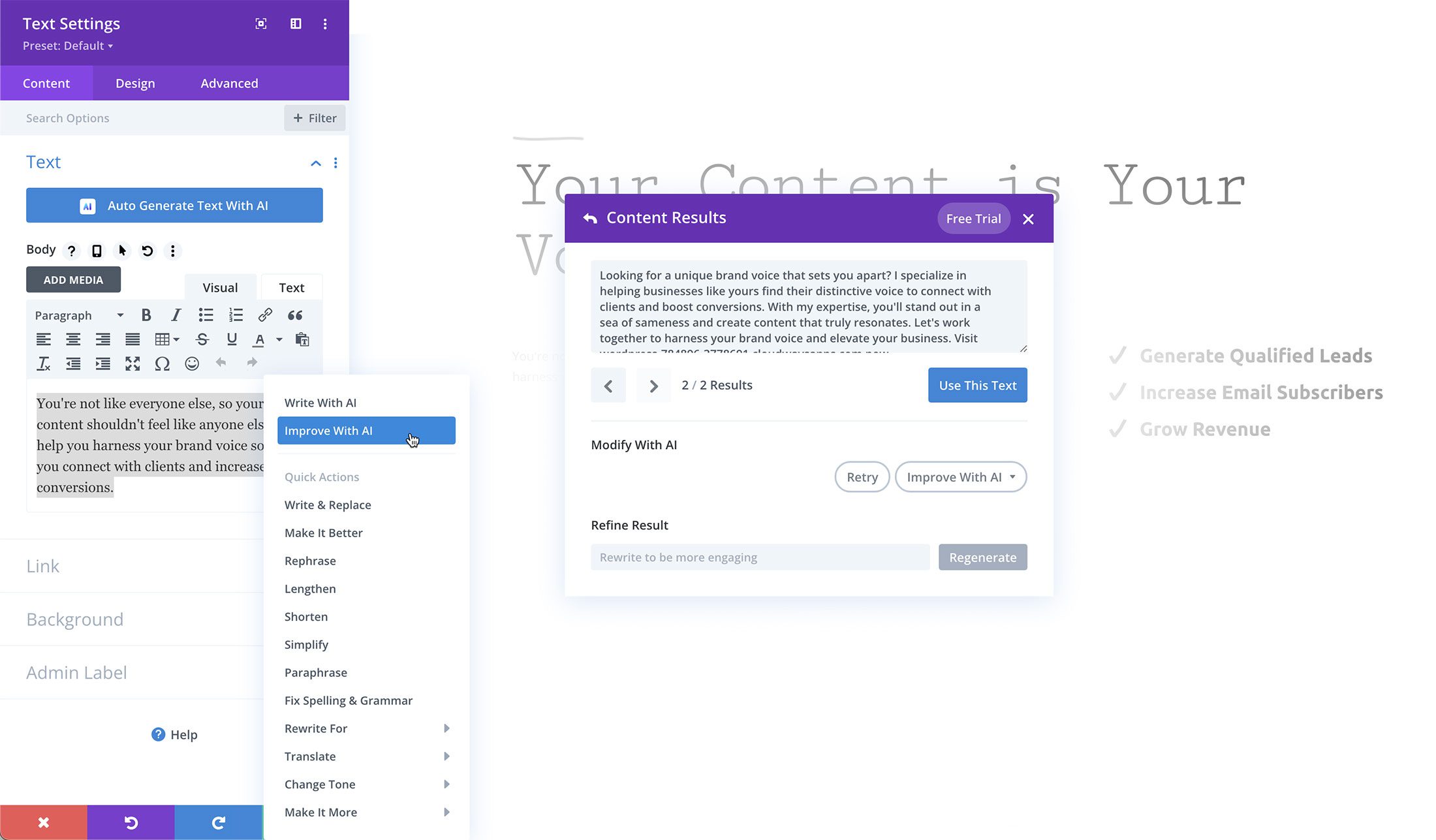This screenshot has width=1436, height=840.
Task: Switch to the Advanced tab
Action: (229, 83)
